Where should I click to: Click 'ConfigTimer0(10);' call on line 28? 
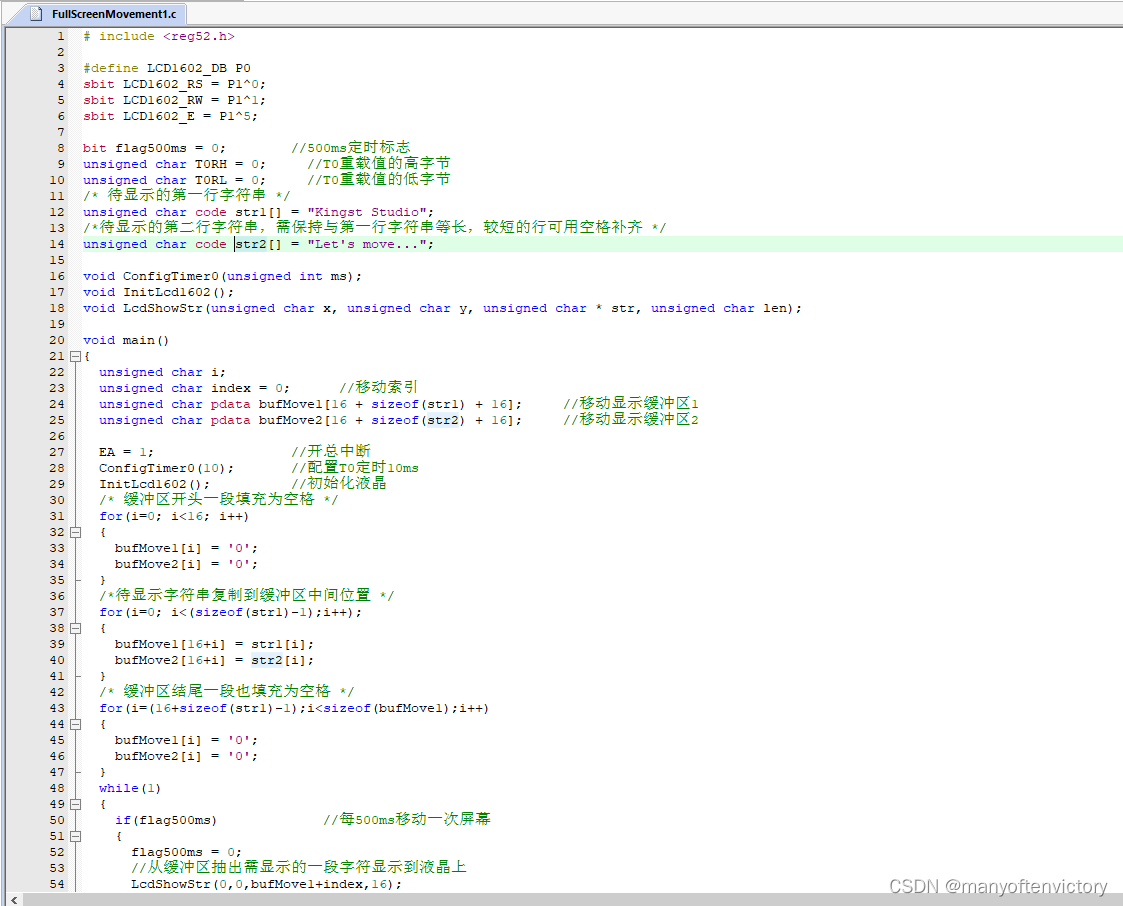[166, 468]
